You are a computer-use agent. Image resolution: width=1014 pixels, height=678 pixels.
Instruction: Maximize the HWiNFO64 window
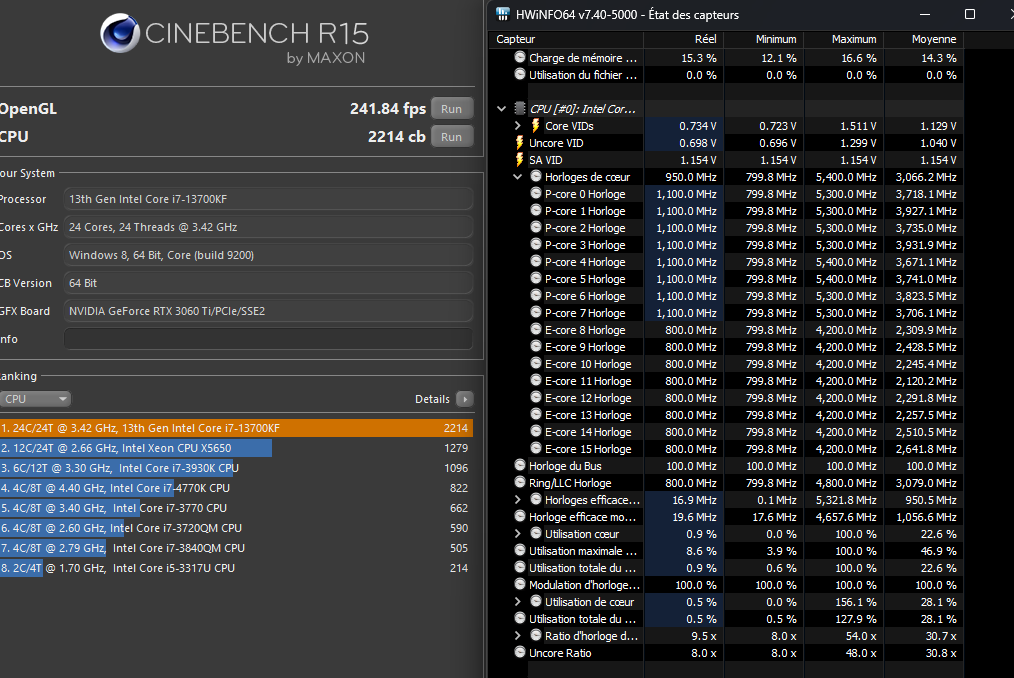coord(969,14)
